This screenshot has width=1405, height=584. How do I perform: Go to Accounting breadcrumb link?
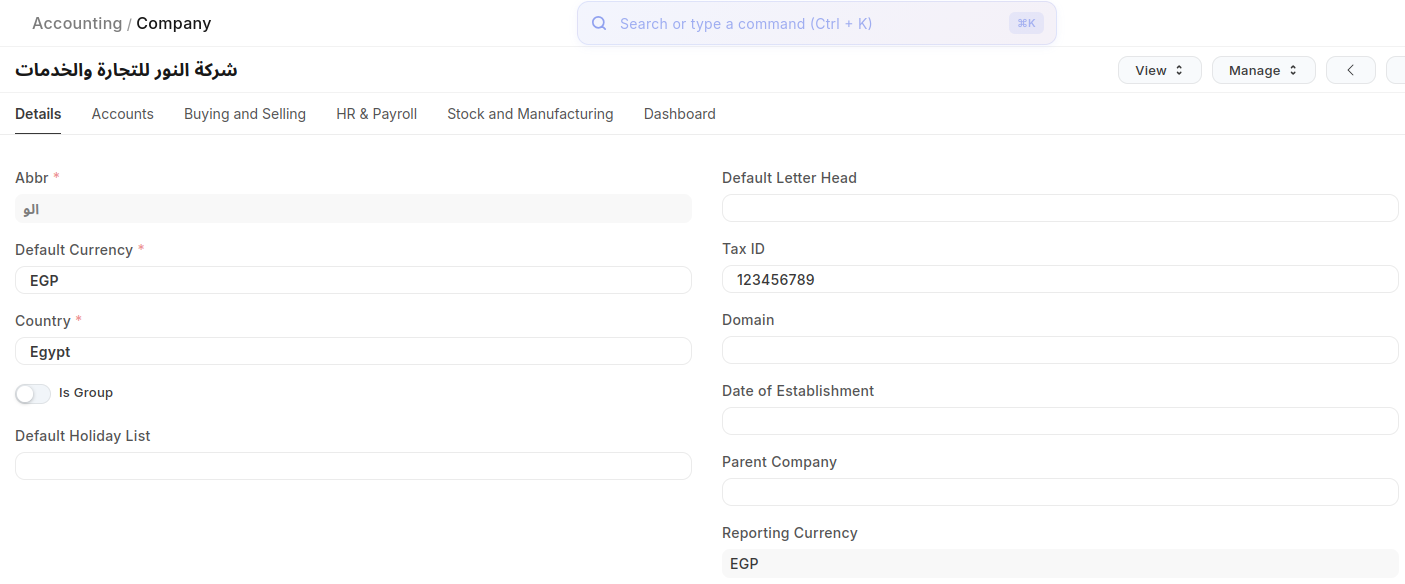(x=77, y=23)
